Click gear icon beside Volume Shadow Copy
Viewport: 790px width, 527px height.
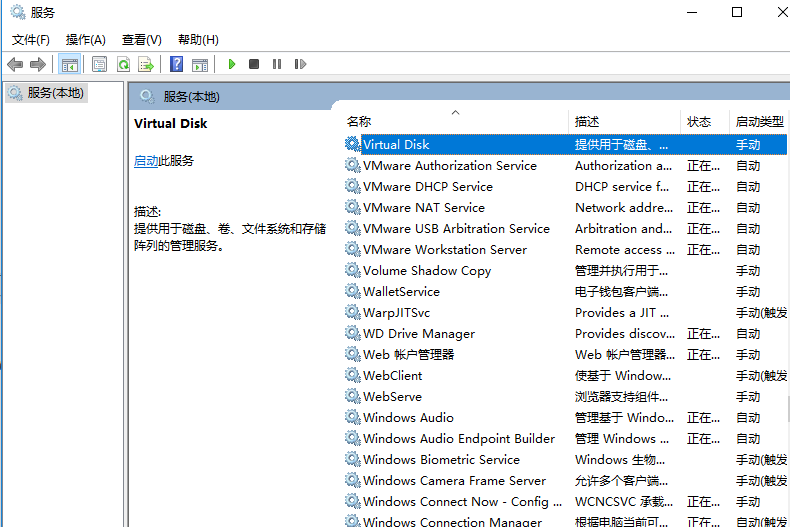point(352,270)
